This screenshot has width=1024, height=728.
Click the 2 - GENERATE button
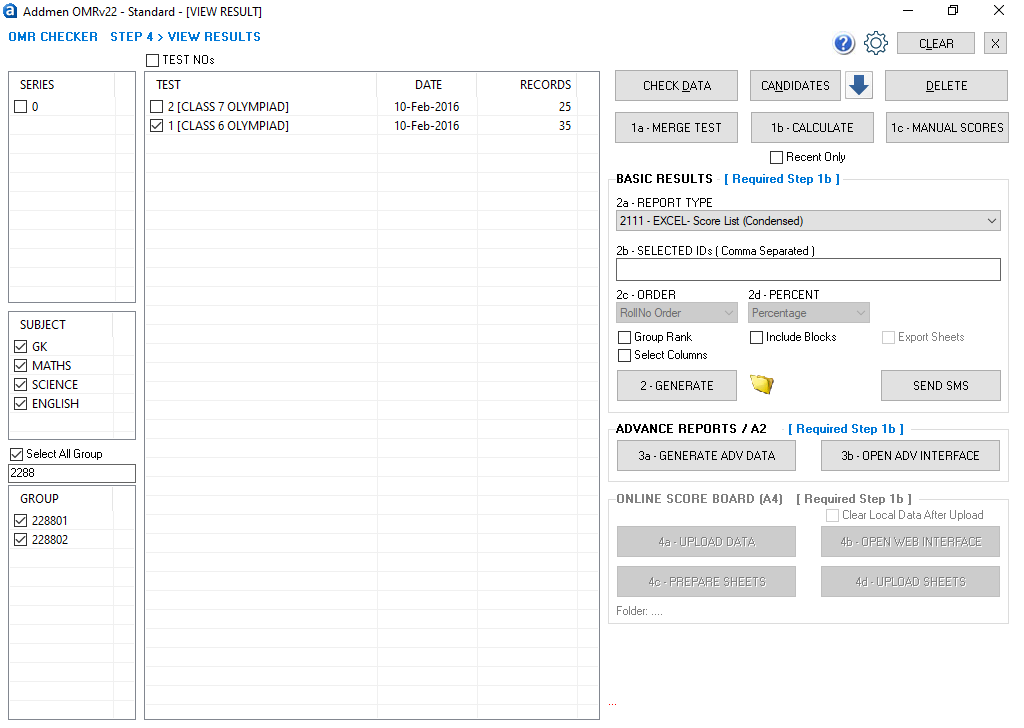click(x=677, y=385)
